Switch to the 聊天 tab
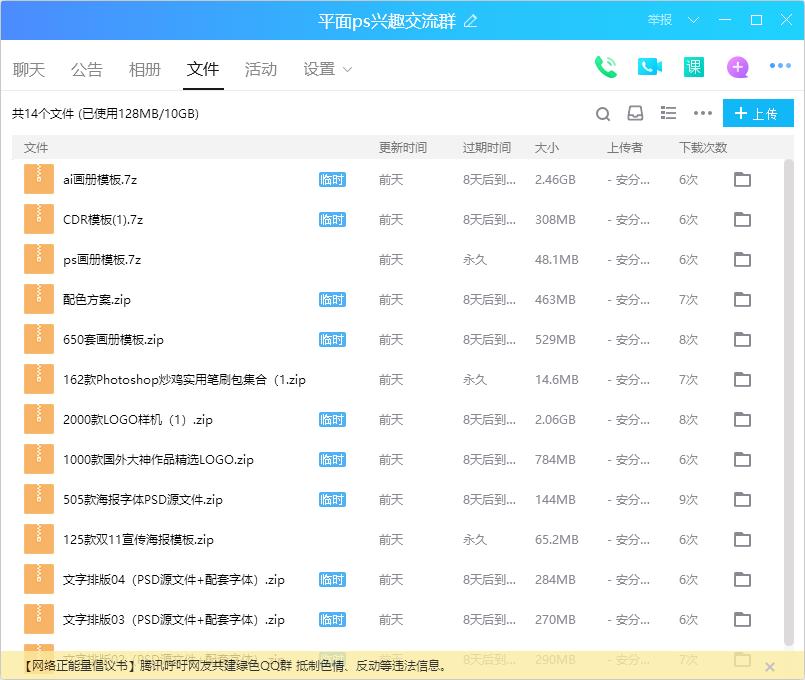The width and height of the screenshot is (805, 680). [x=29, y=69]
